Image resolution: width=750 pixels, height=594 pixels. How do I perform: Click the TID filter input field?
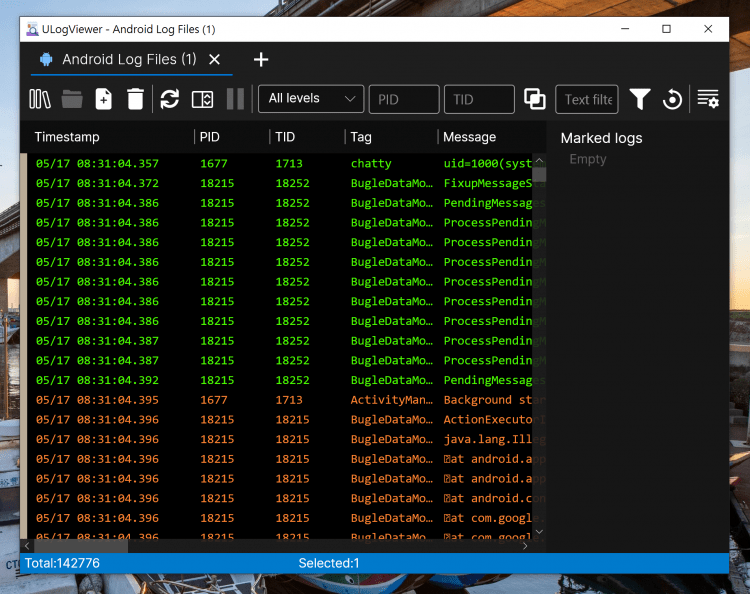[478, 99]
